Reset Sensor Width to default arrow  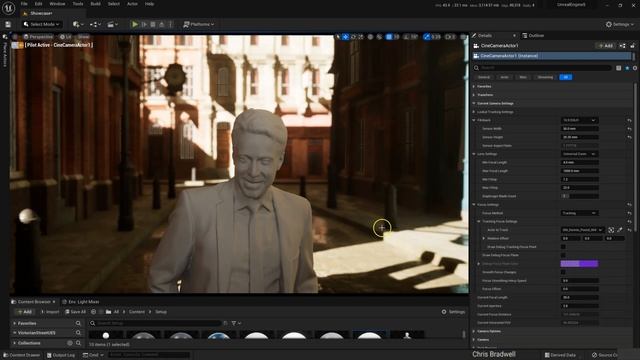[x=629, y=129]
